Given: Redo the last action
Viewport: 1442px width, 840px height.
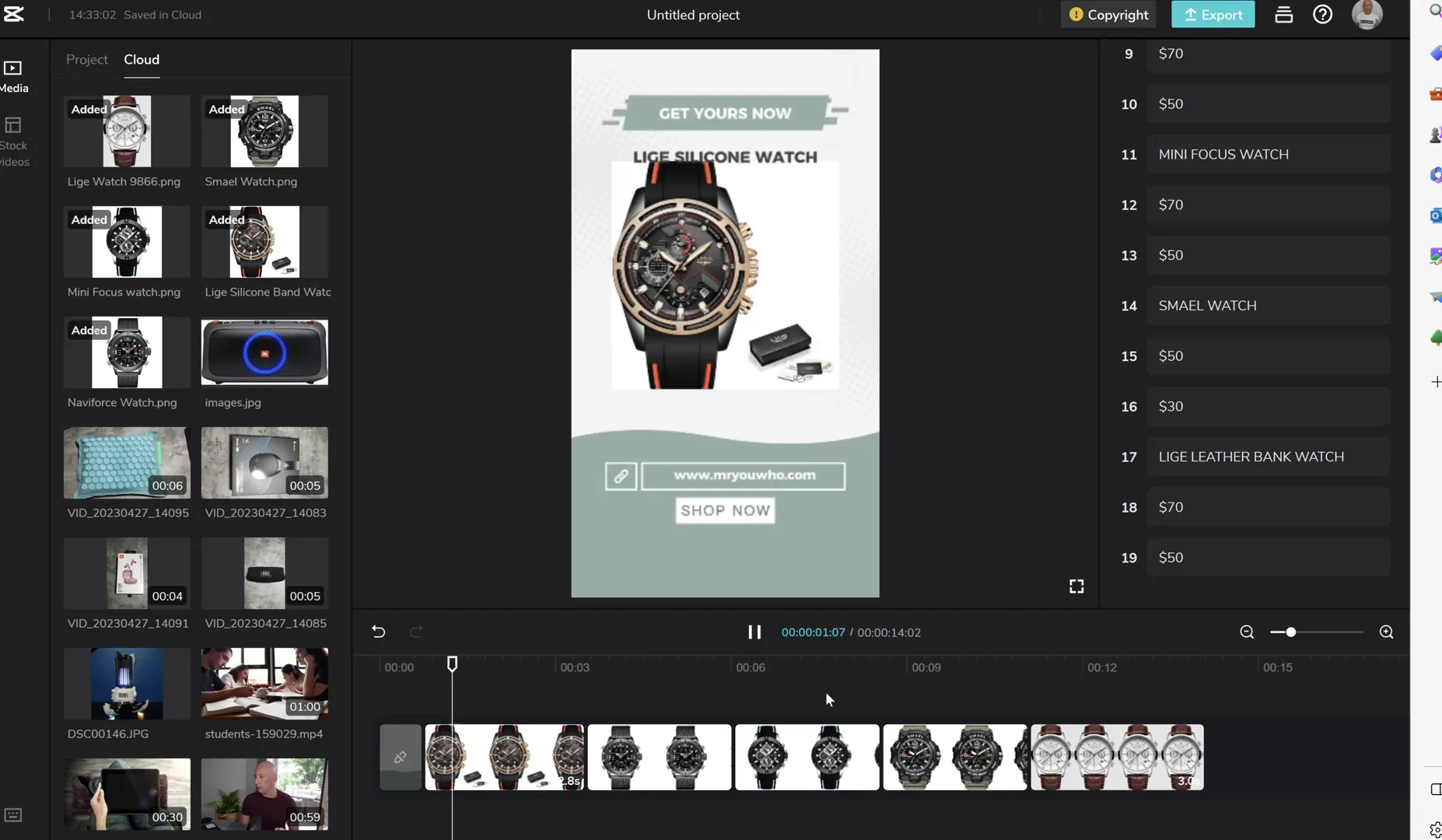Looking at the screenshot, I should (416, 632).
